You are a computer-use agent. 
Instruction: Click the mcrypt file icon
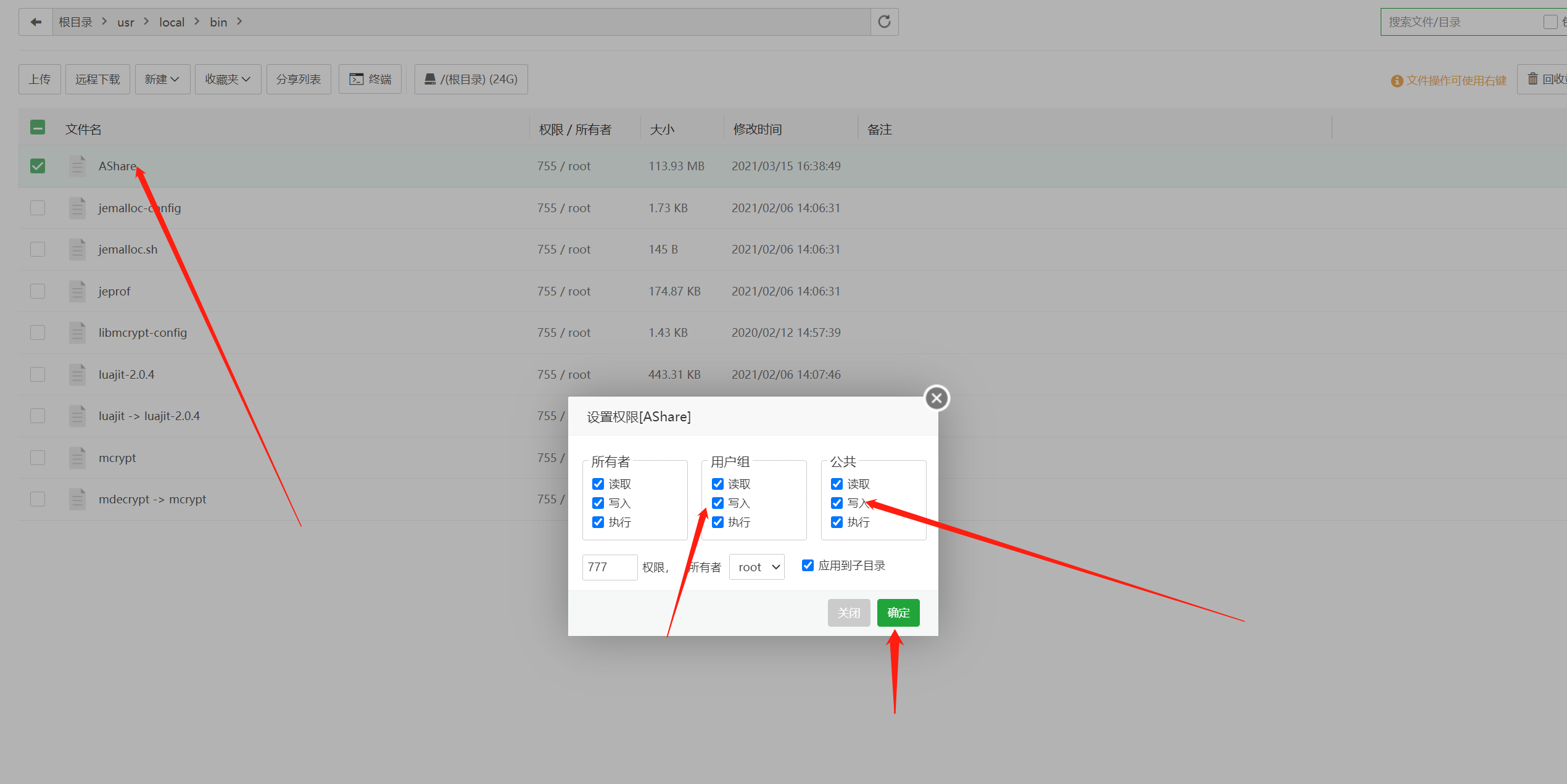[x=77, y=458]
